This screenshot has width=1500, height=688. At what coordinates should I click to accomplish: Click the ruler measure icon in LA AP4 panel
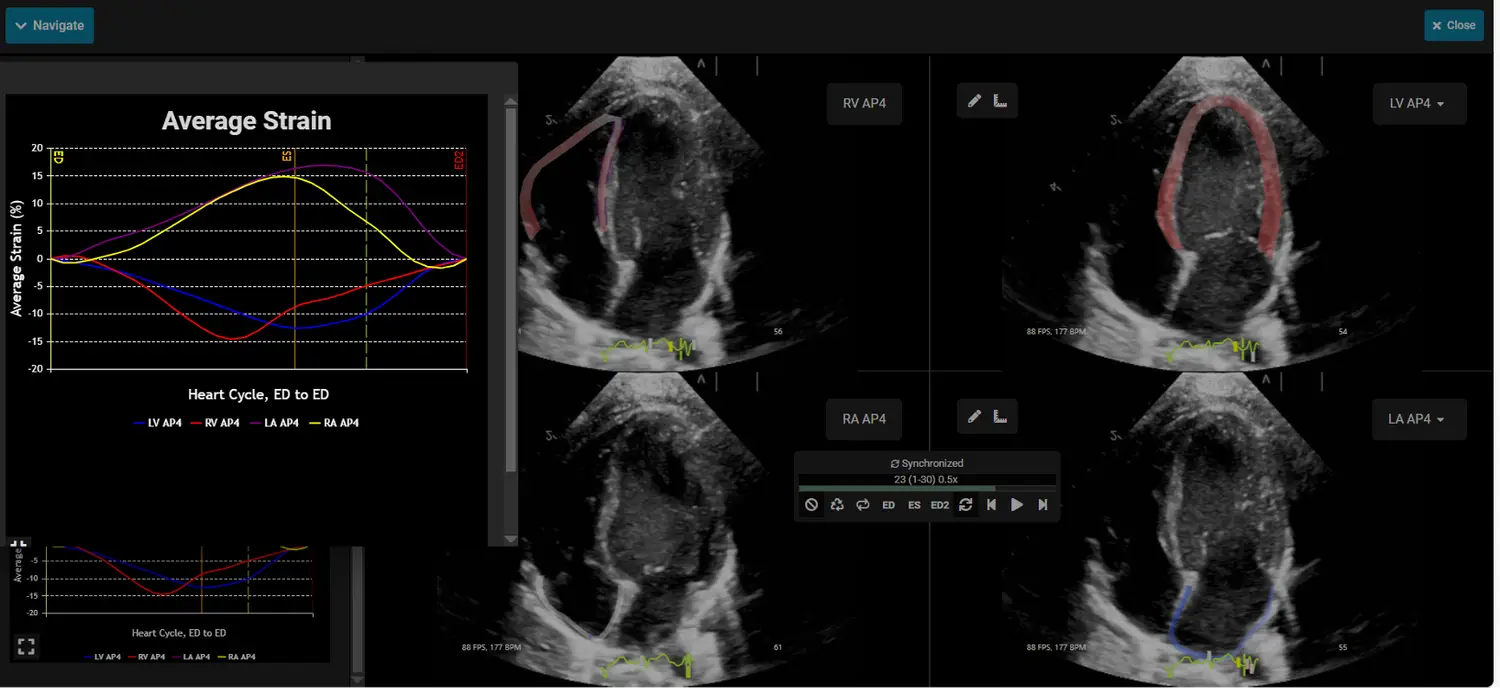(1000, 416)
